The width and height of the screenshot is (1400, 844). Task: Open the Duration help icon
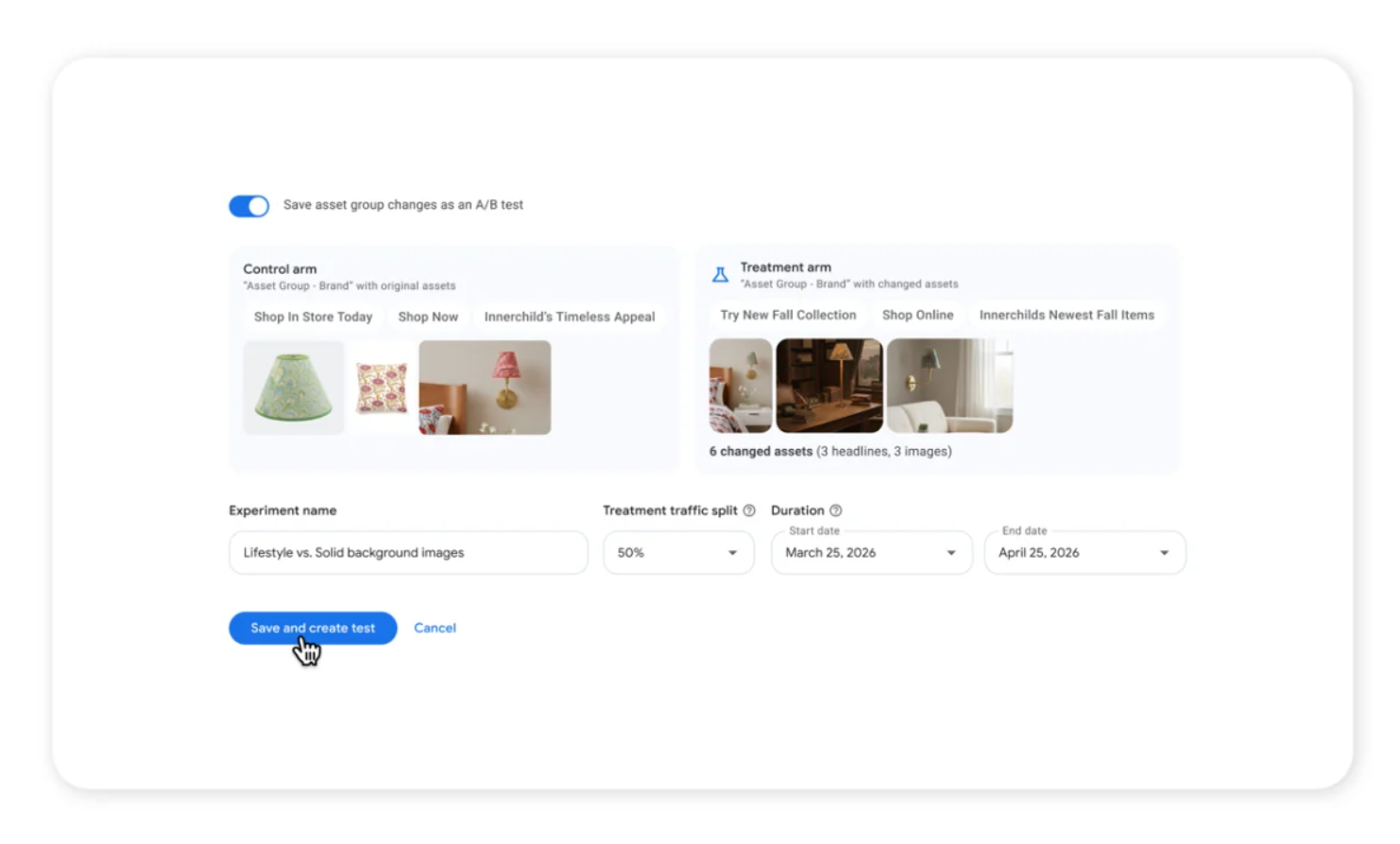[x=835, y=510]
